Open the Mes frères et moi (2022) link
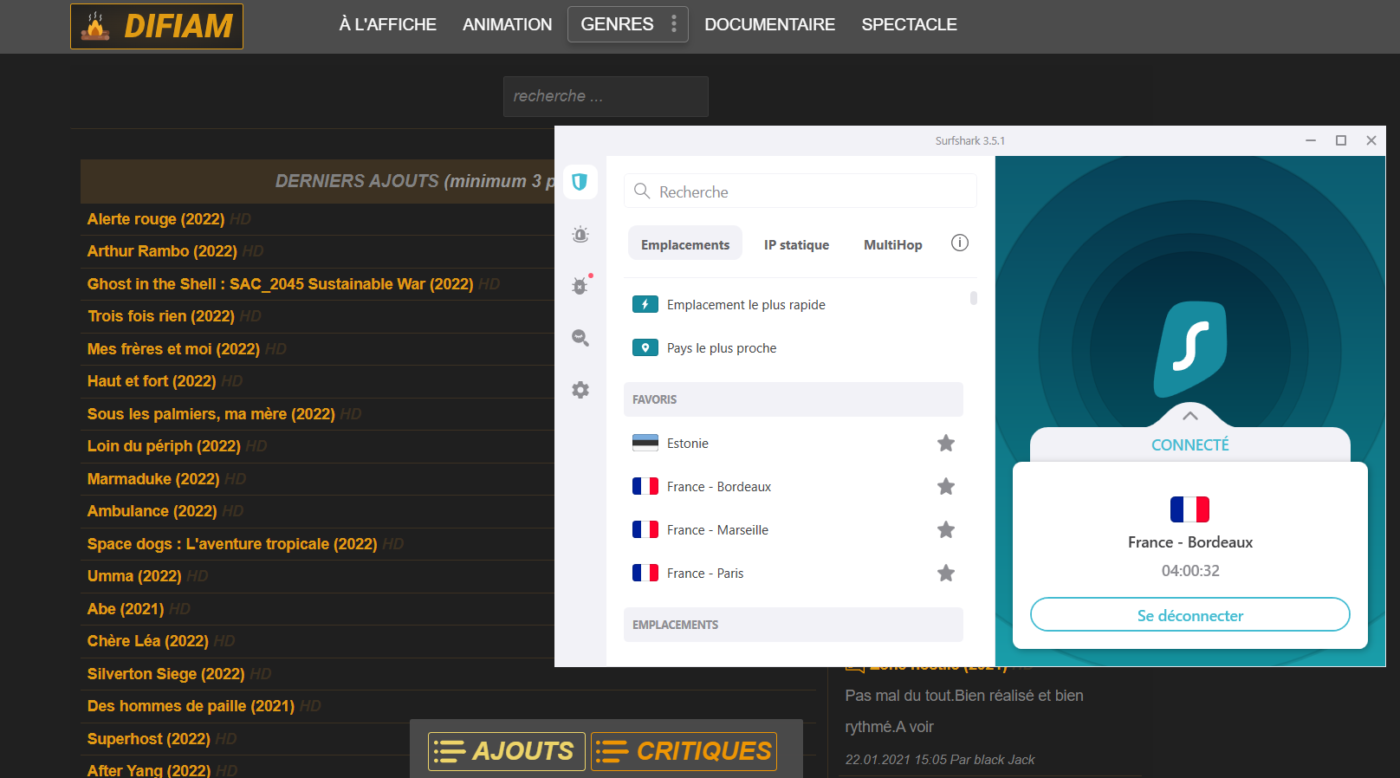Screen dimensions: 1400x778 click(173, 349)
